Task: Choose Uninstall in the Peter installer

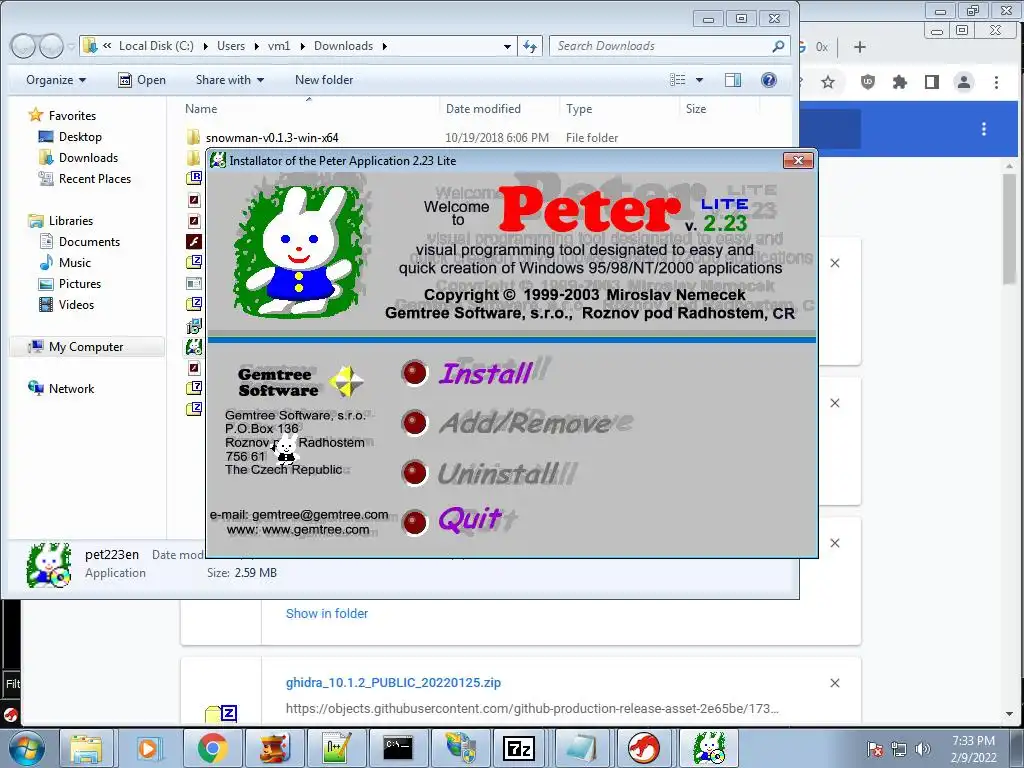Action: click(498, 473)
